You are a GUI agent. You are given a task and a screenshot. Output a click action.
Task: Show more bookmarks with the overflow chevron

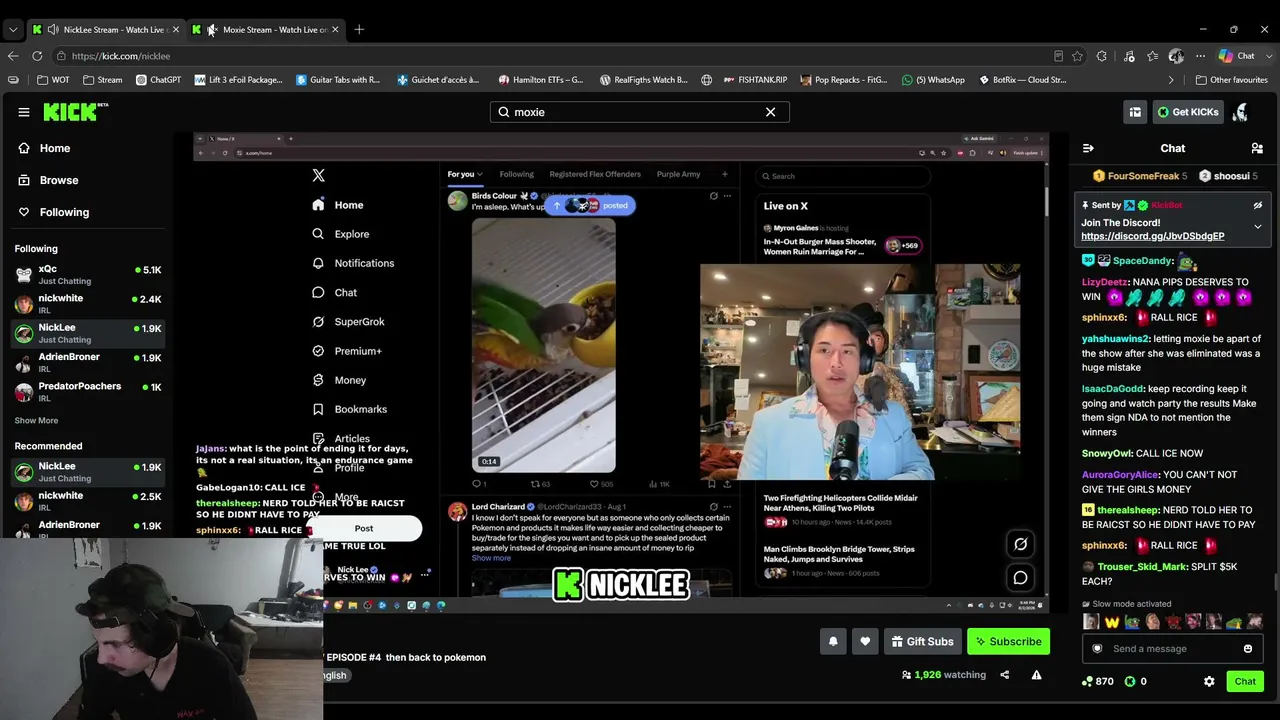[1171, 80]
